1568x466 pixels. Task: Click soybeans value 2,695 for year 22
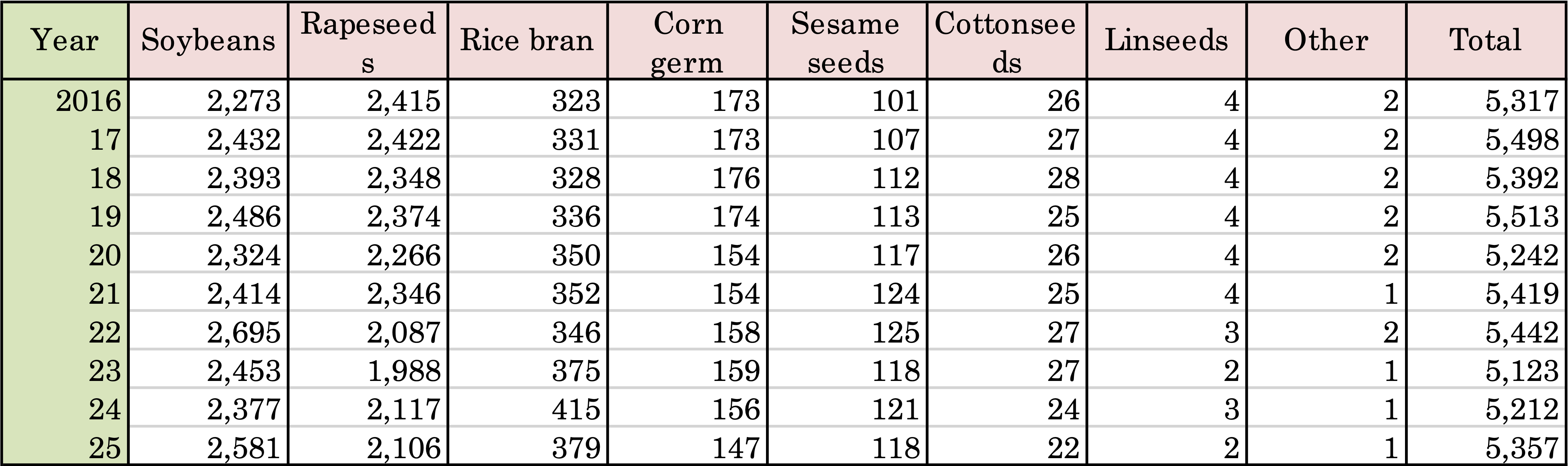pyautogui.click(x=244, y=333)
